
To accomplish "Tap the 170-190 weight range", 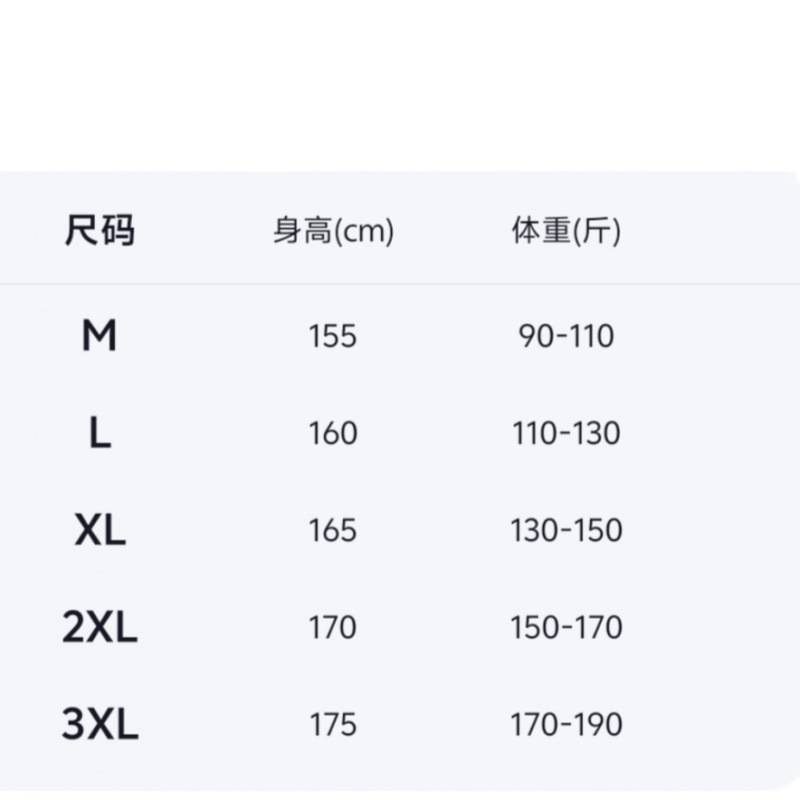I will [566, 724].
